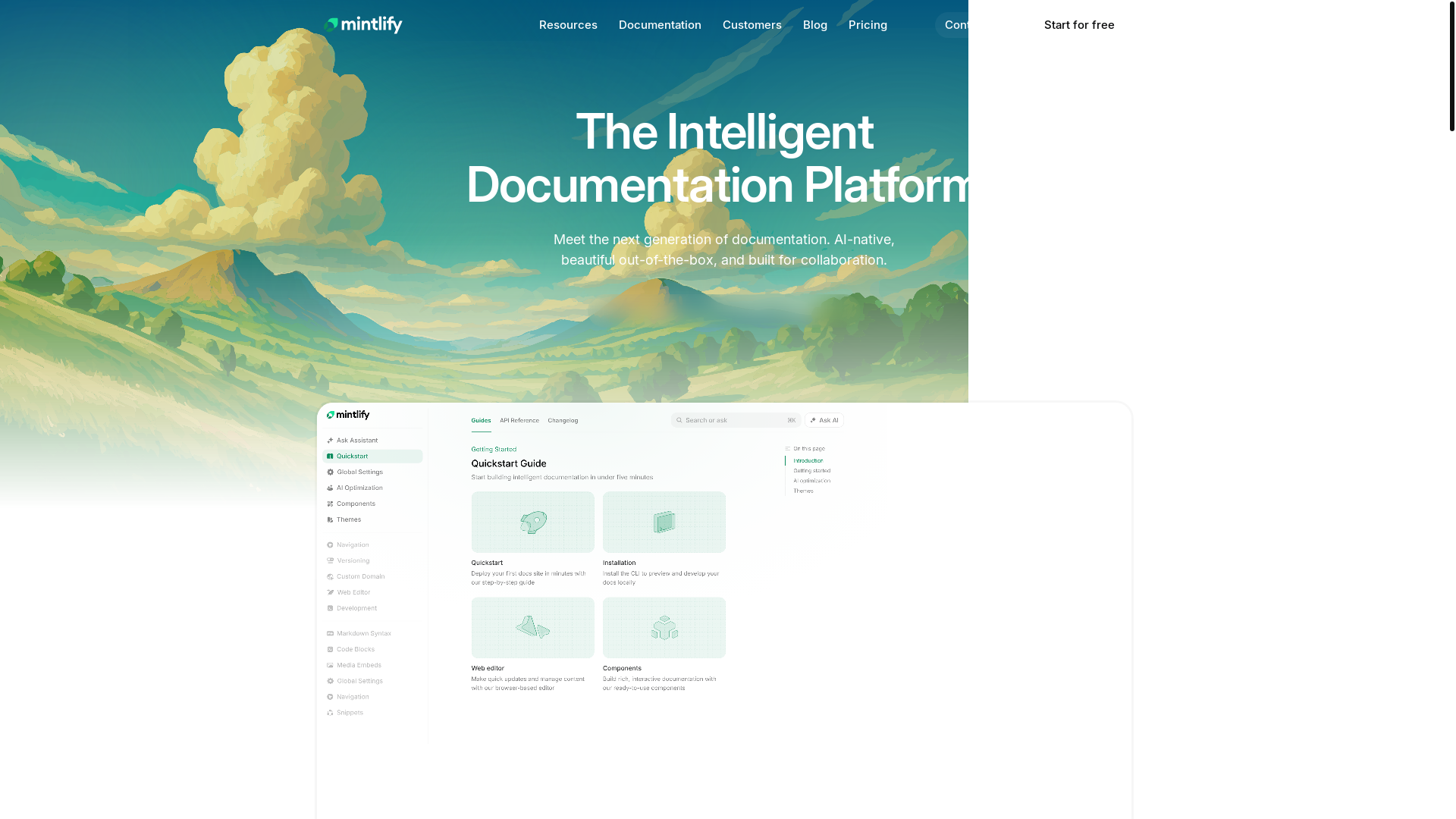
Task: Click the compass icon for Navigation above Snippets
Action: pyautogui.click(x=330, y=698)
